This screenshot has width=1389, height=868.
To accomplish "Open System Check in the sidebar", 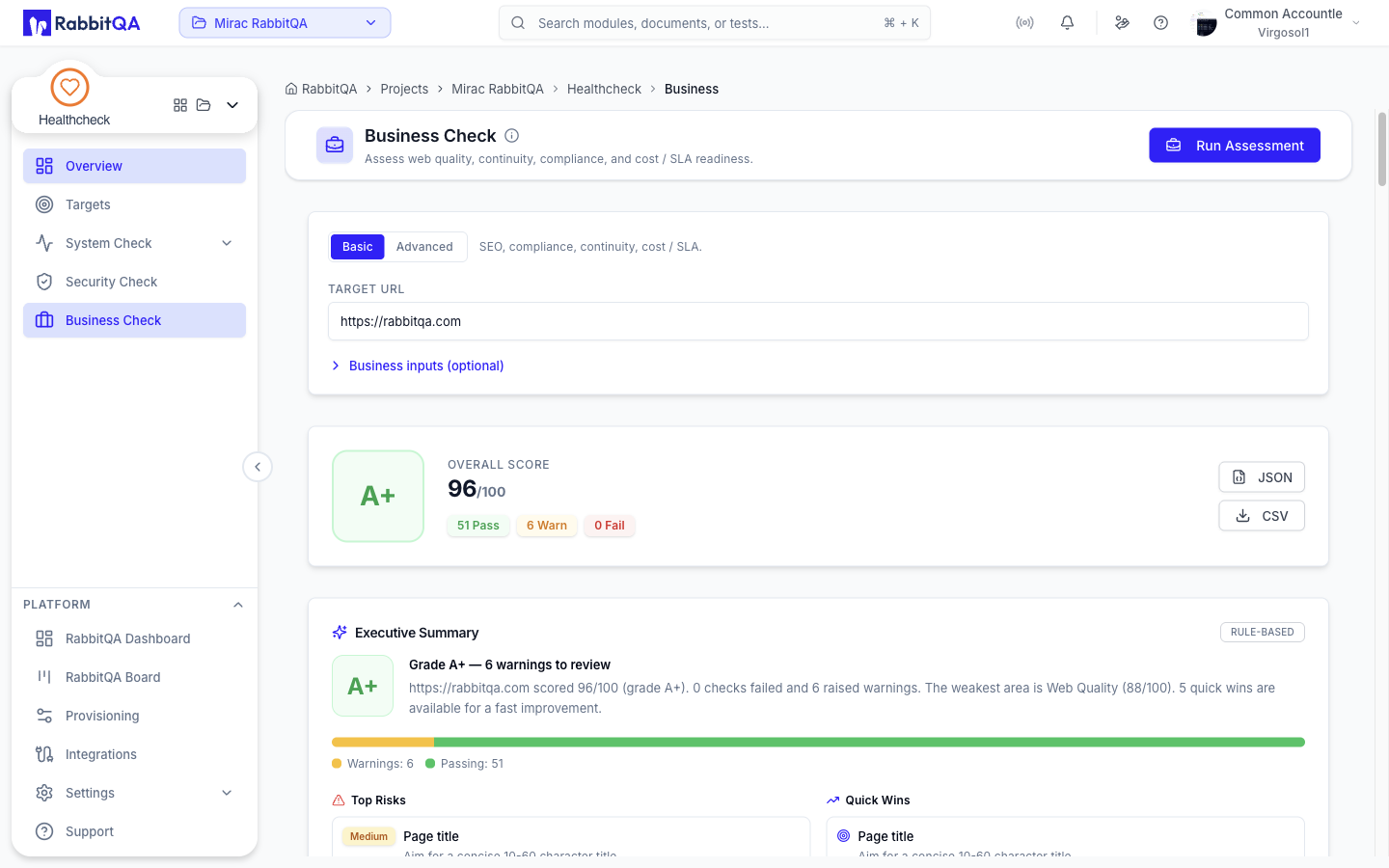I will pyautogui.click(x=134, y=243).
